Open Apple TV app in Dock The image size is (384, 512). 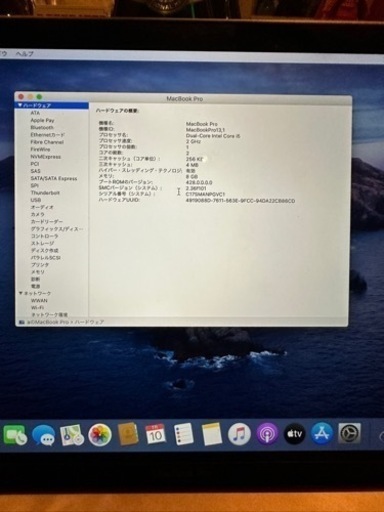[x=295, y=434]
